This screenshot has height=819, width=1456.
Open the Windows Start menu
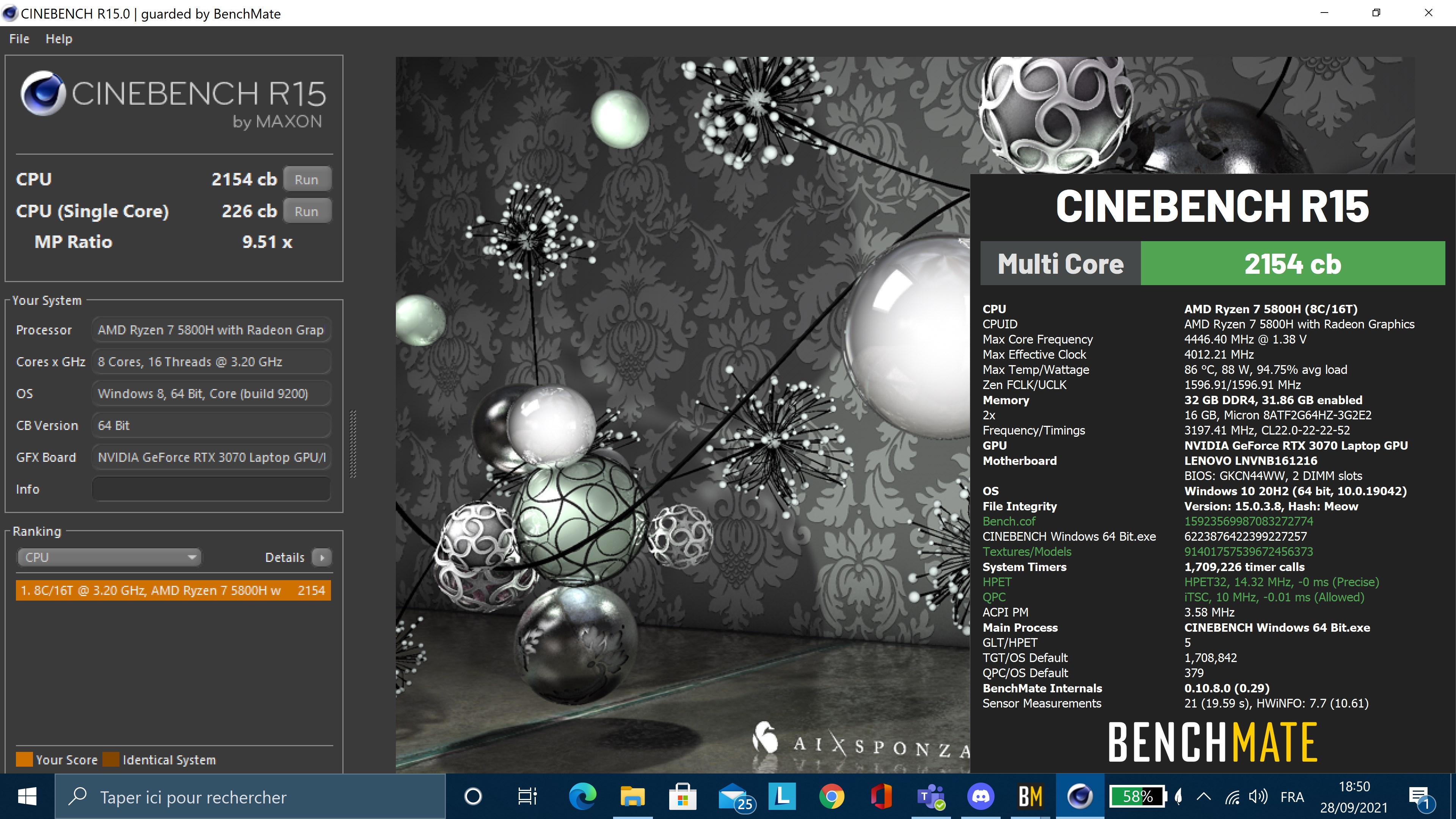[27, 796]
